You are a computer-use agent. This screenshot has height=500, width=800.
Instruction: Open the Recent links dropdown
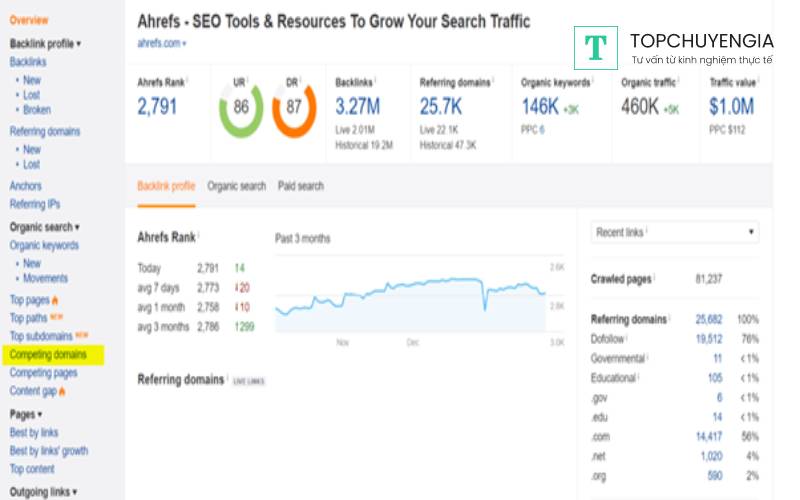675,232
